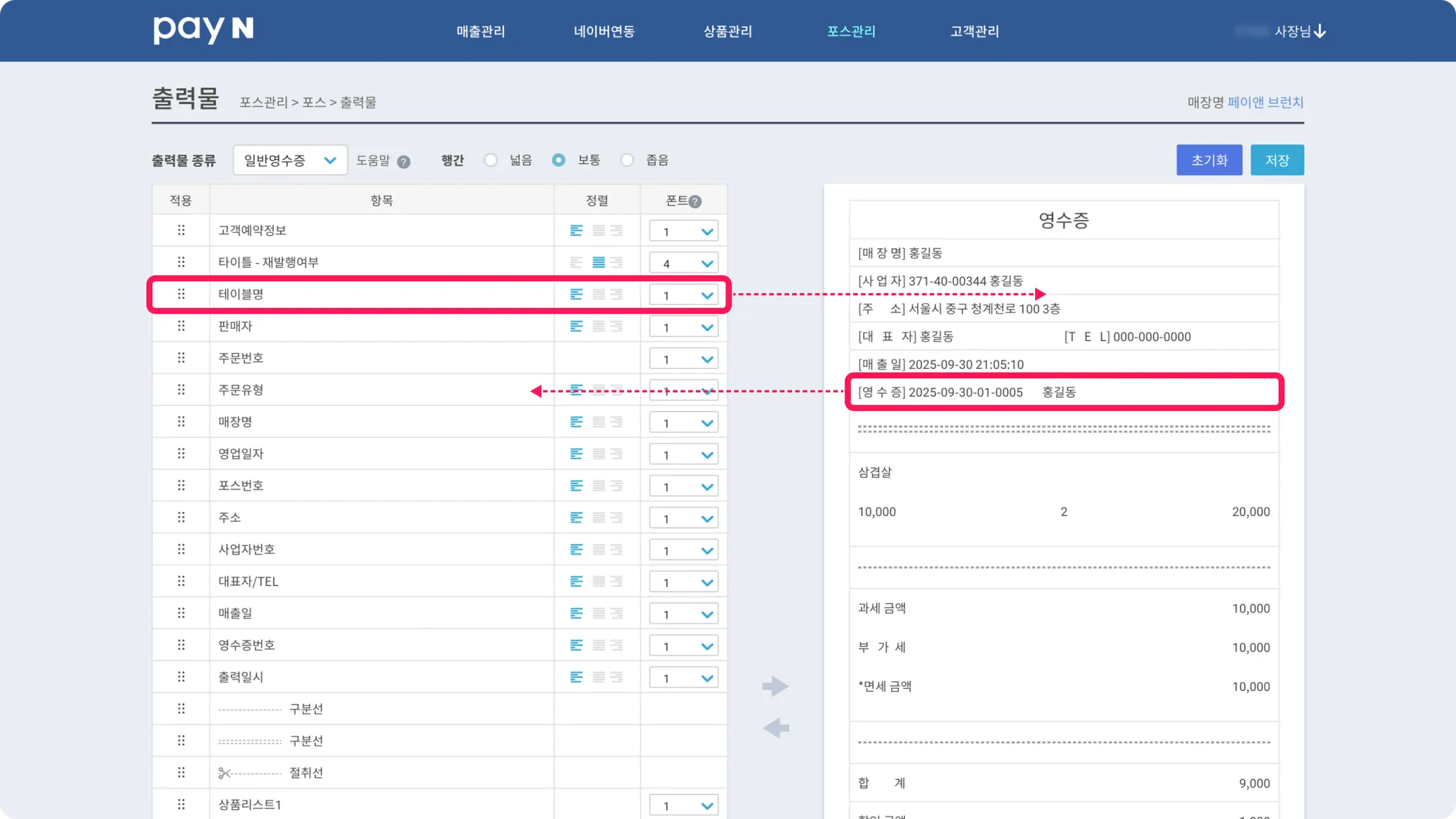Click the right arrow move icon

776,686
